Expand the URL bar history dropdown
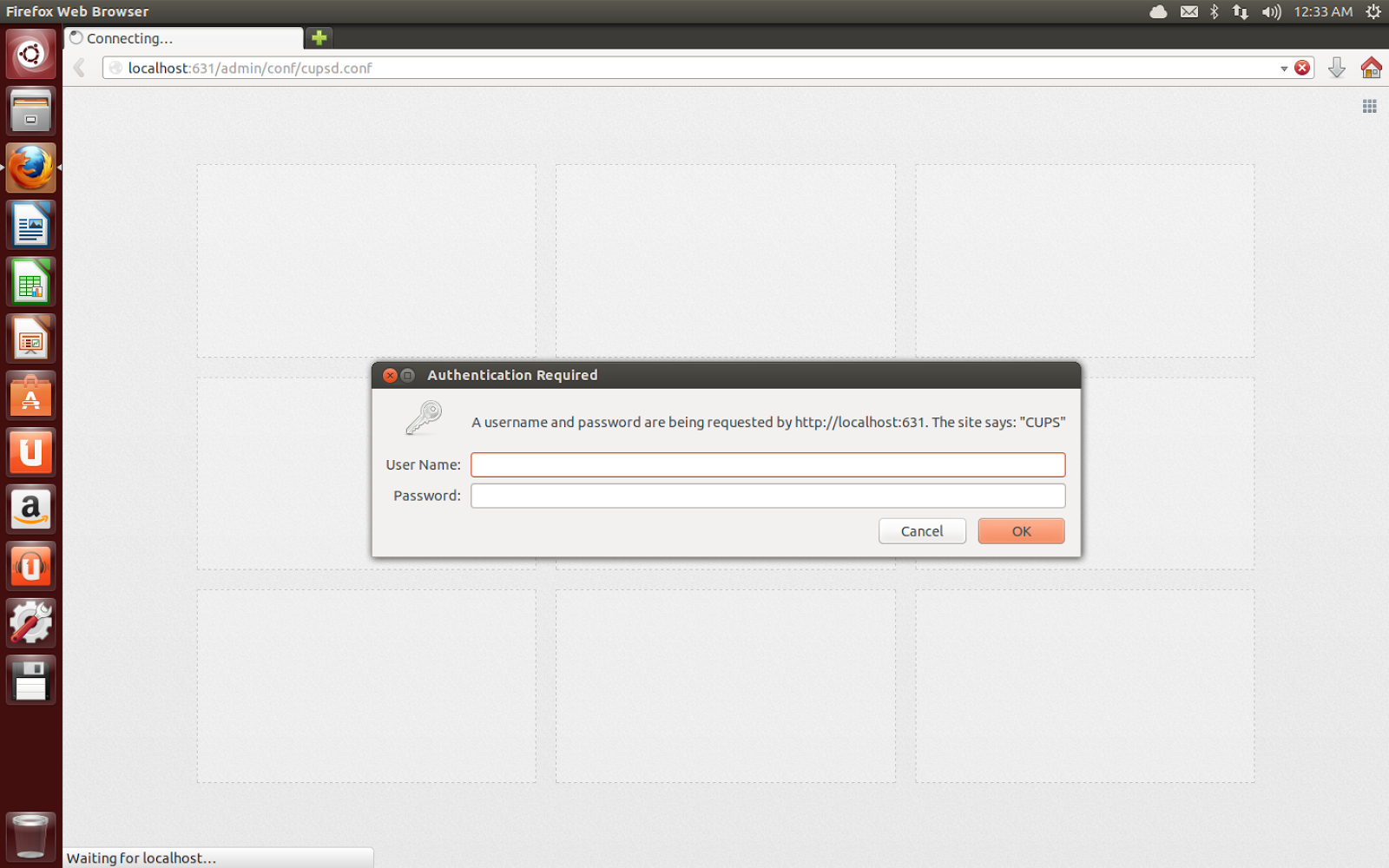The width and height of the screenshot is (1389, 868). (x=1284, y=69)
